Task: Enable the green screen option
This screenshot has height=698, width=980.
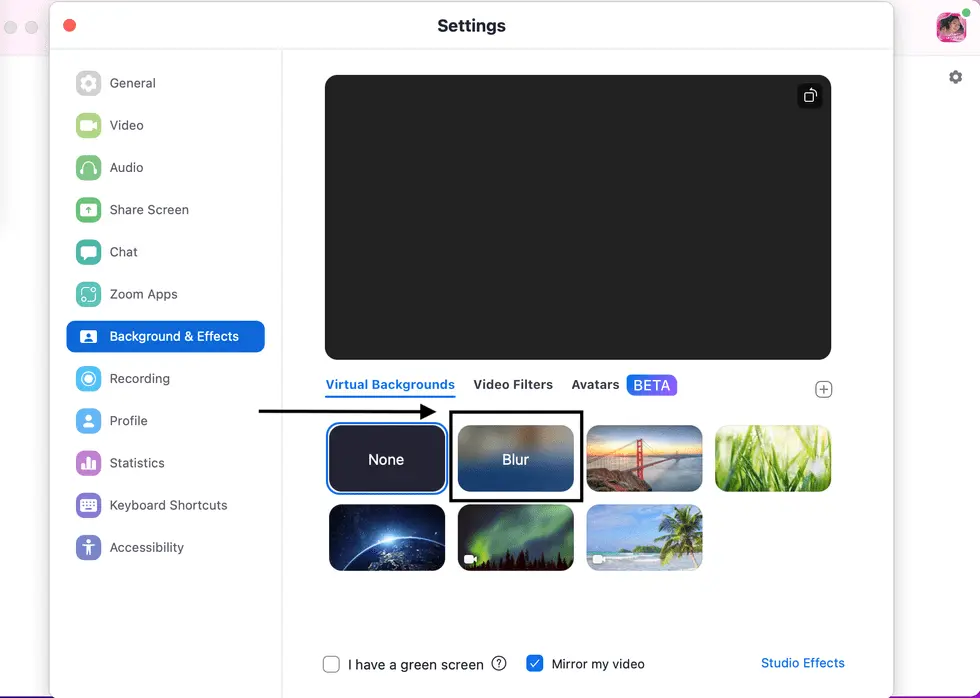Action: [331, 663]
